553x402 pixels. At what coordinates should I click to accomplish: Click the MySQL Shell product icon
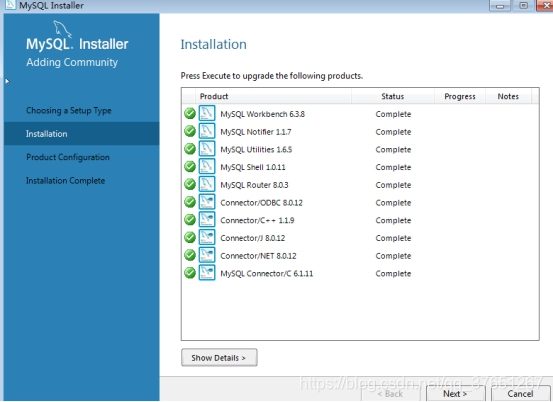click(207, 166)
